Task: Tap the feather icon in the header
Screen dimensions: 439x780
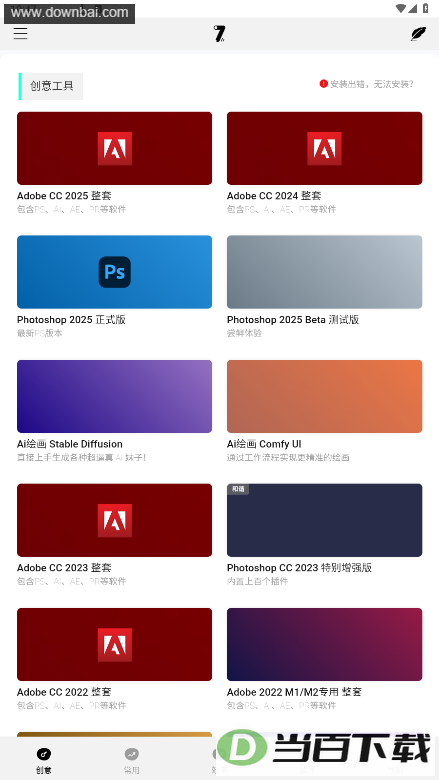Action: tap(418, 34)
